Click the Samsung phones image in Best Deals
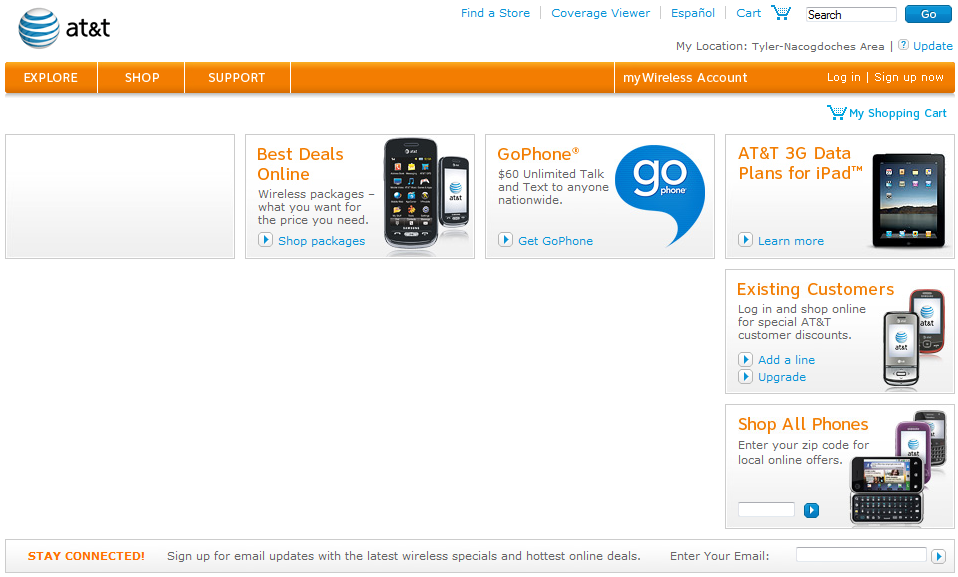 point(426,193)
